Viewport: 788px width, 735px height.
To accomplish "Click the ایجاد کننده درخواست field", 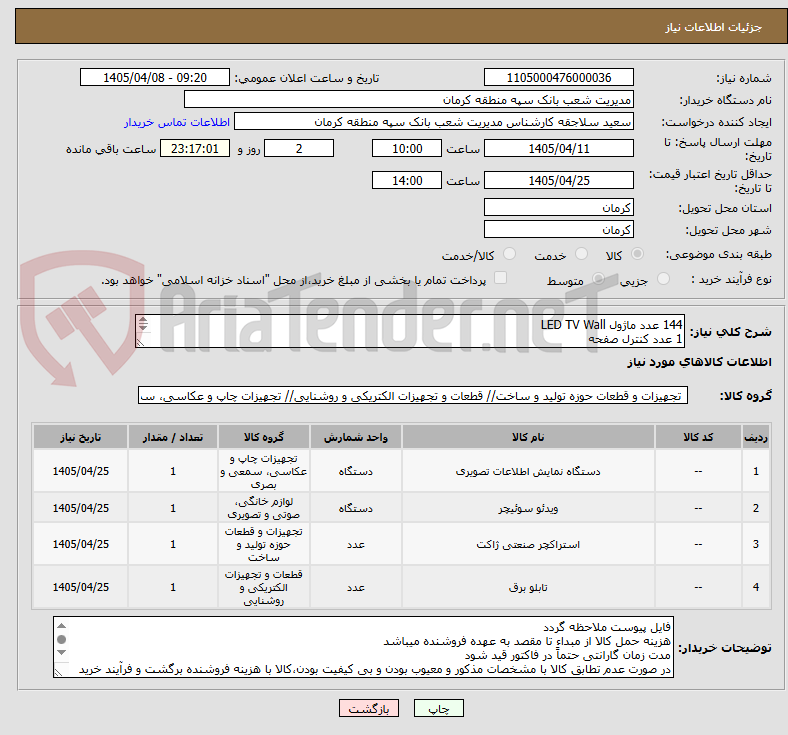I will pyautogui.click(x=434, y=122).
